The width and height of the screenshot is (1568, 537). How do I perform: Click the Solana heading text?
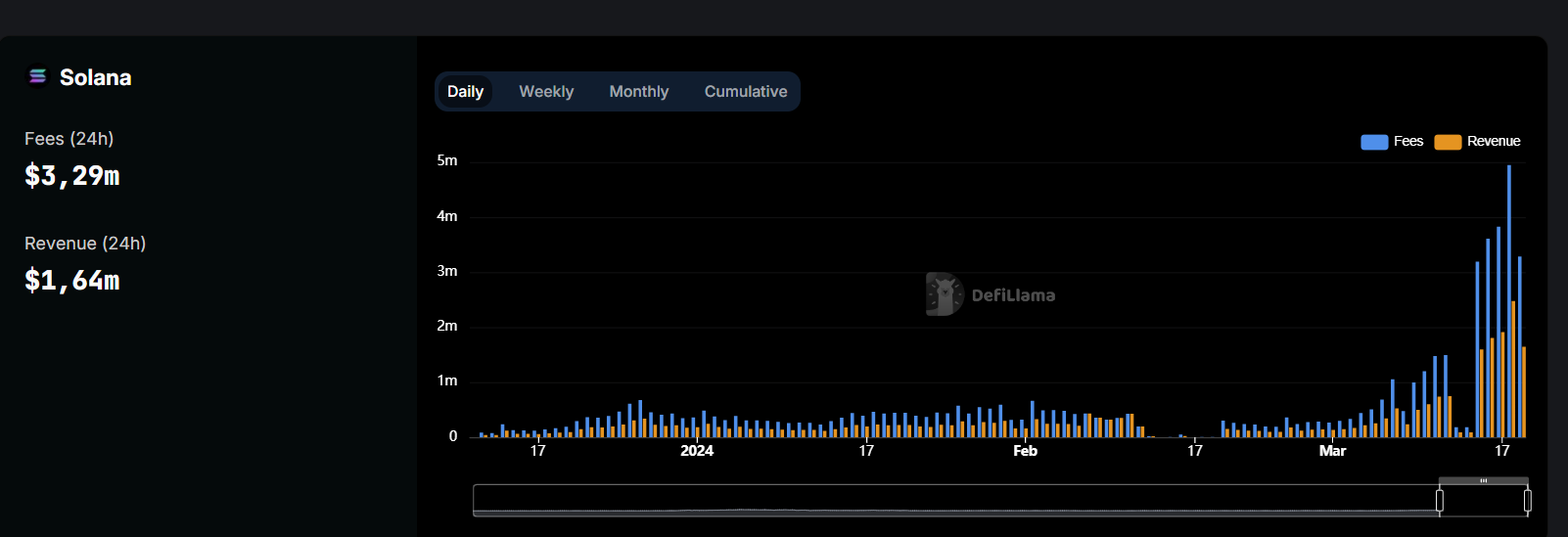[95, 77]
